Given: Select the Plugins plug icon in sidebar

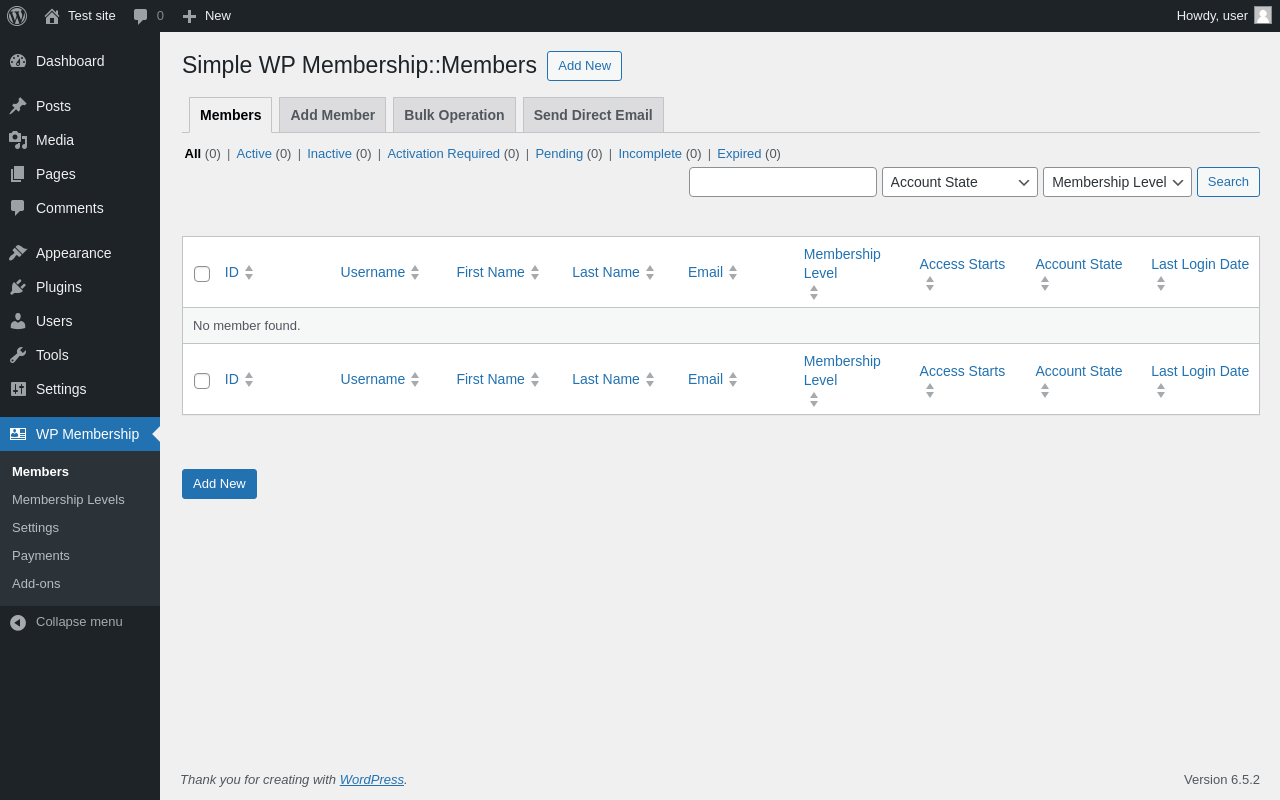Looking at the screenshot, I should coord(18,287).
